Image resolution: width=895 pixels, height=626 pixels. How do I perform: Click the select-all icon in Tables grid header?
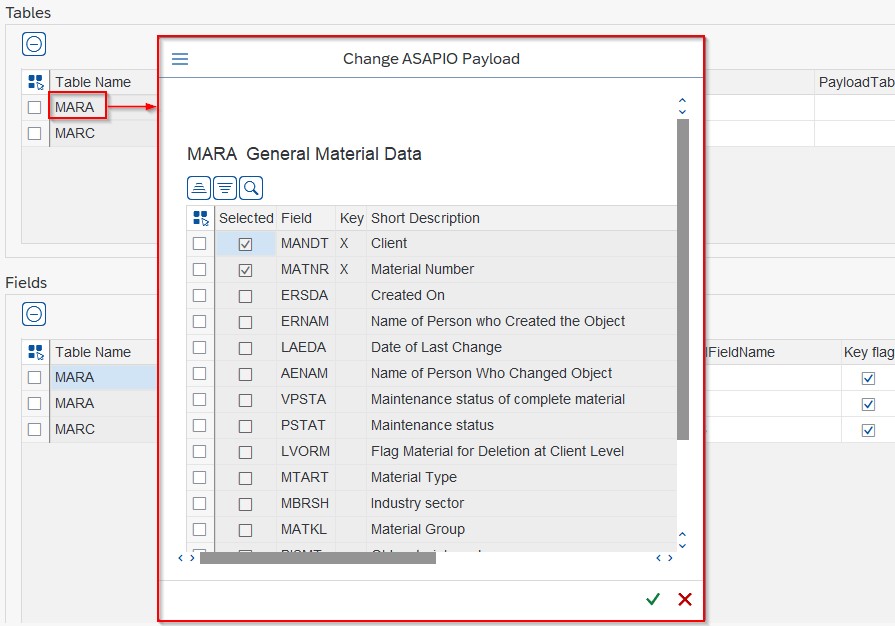(x=36, y=82)
